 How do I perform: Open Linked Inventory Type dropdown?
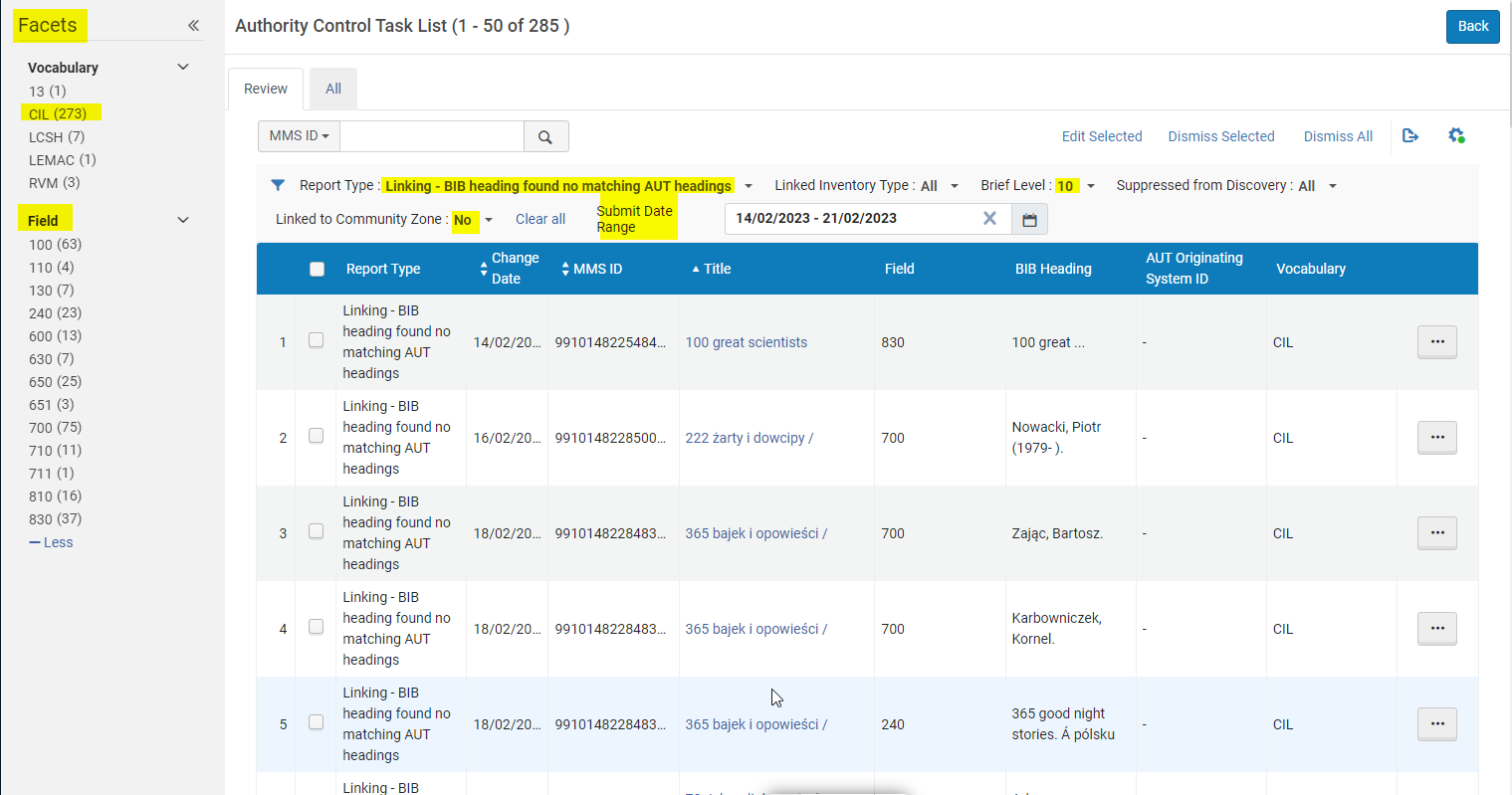(x=955, y=186)
